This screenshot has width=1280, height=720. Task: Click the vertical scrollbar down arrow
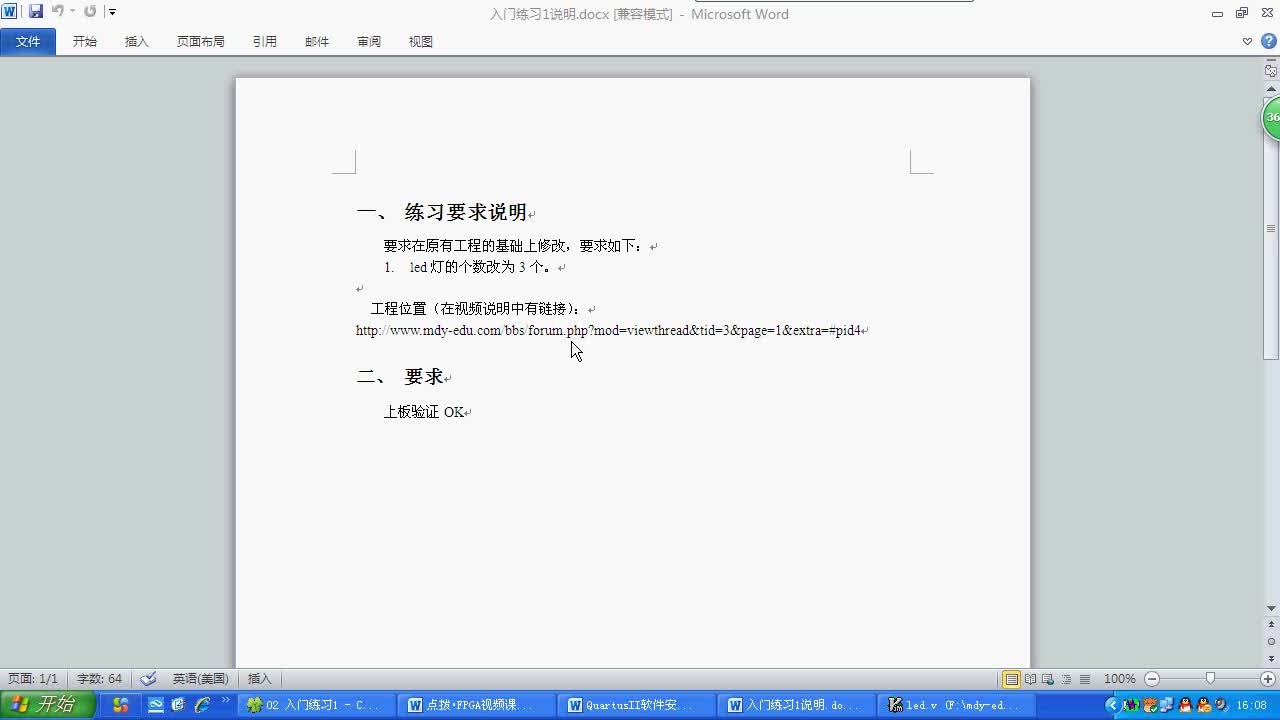click(1271, 608)
